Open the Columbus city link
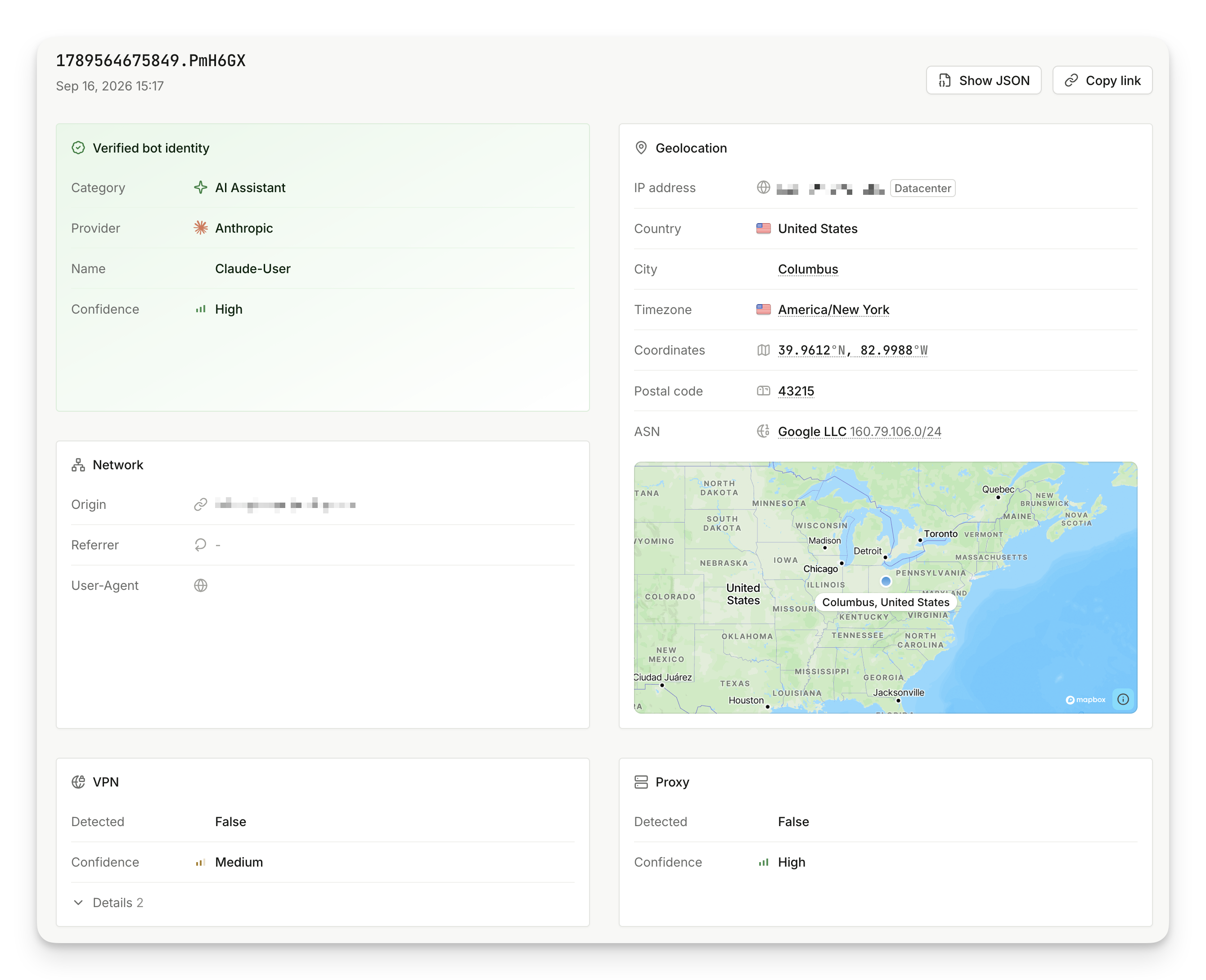 click(x=807, y=269)
